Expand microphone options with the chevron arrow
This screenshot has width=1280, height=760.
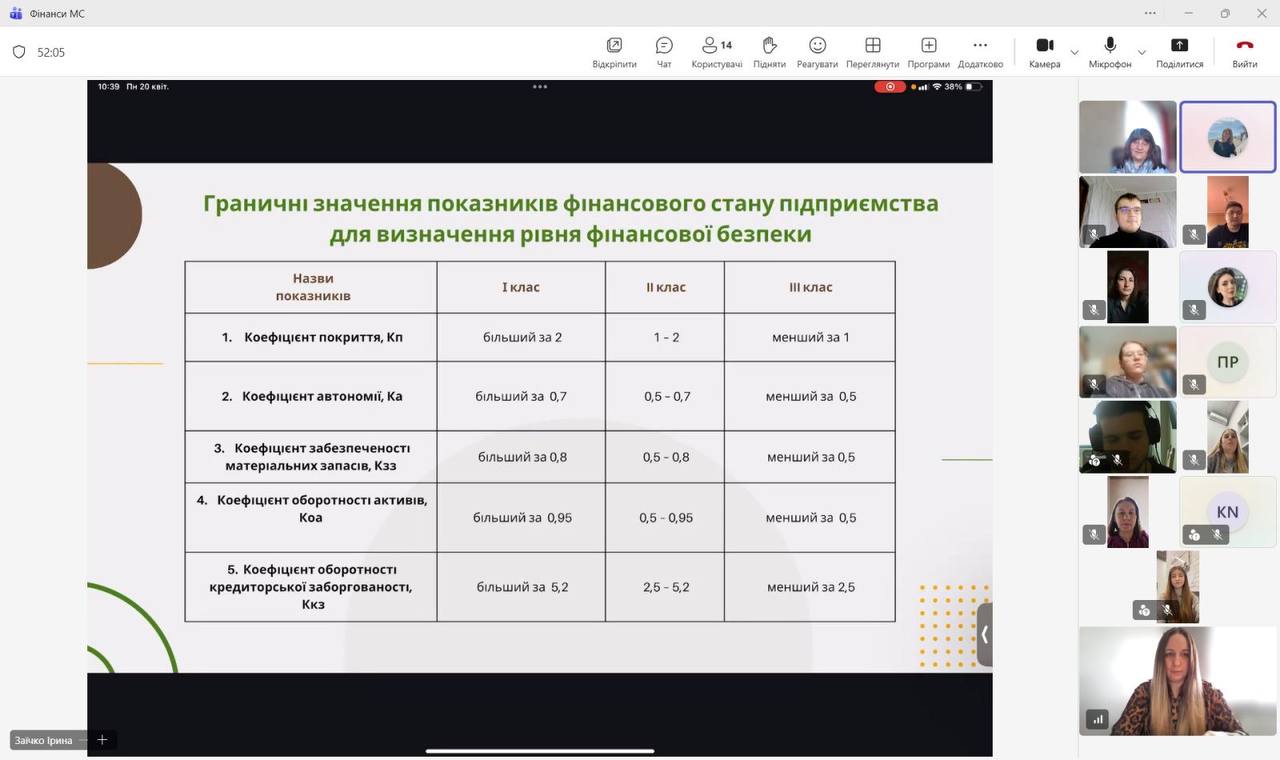tap(1141, 52)
